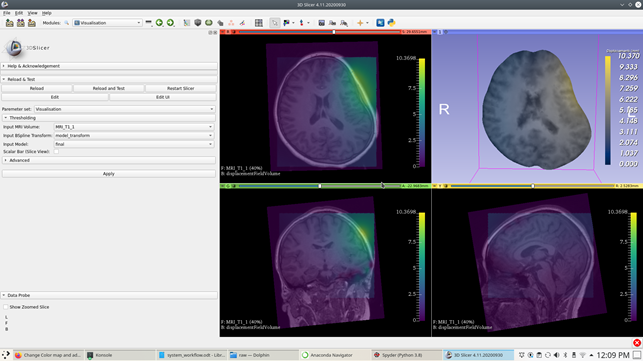Screen dimensions: 643x361
Task: Open the Extensions Manager blue icon
Action: tap(380, 23)
